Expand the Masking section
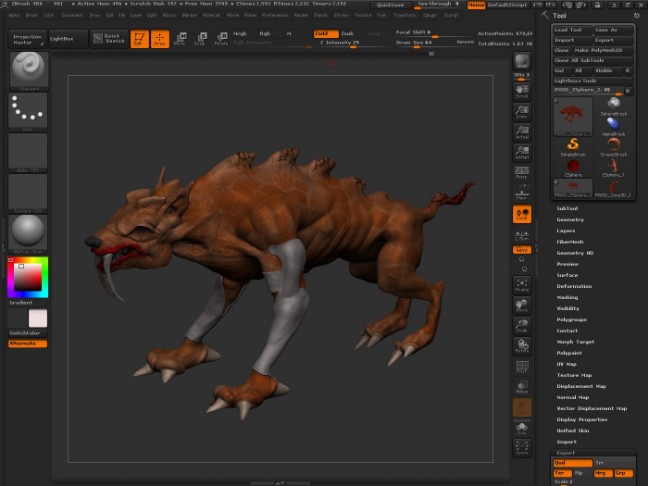The width and height of the screenshot is (648, 486). (x=567, y=297)
